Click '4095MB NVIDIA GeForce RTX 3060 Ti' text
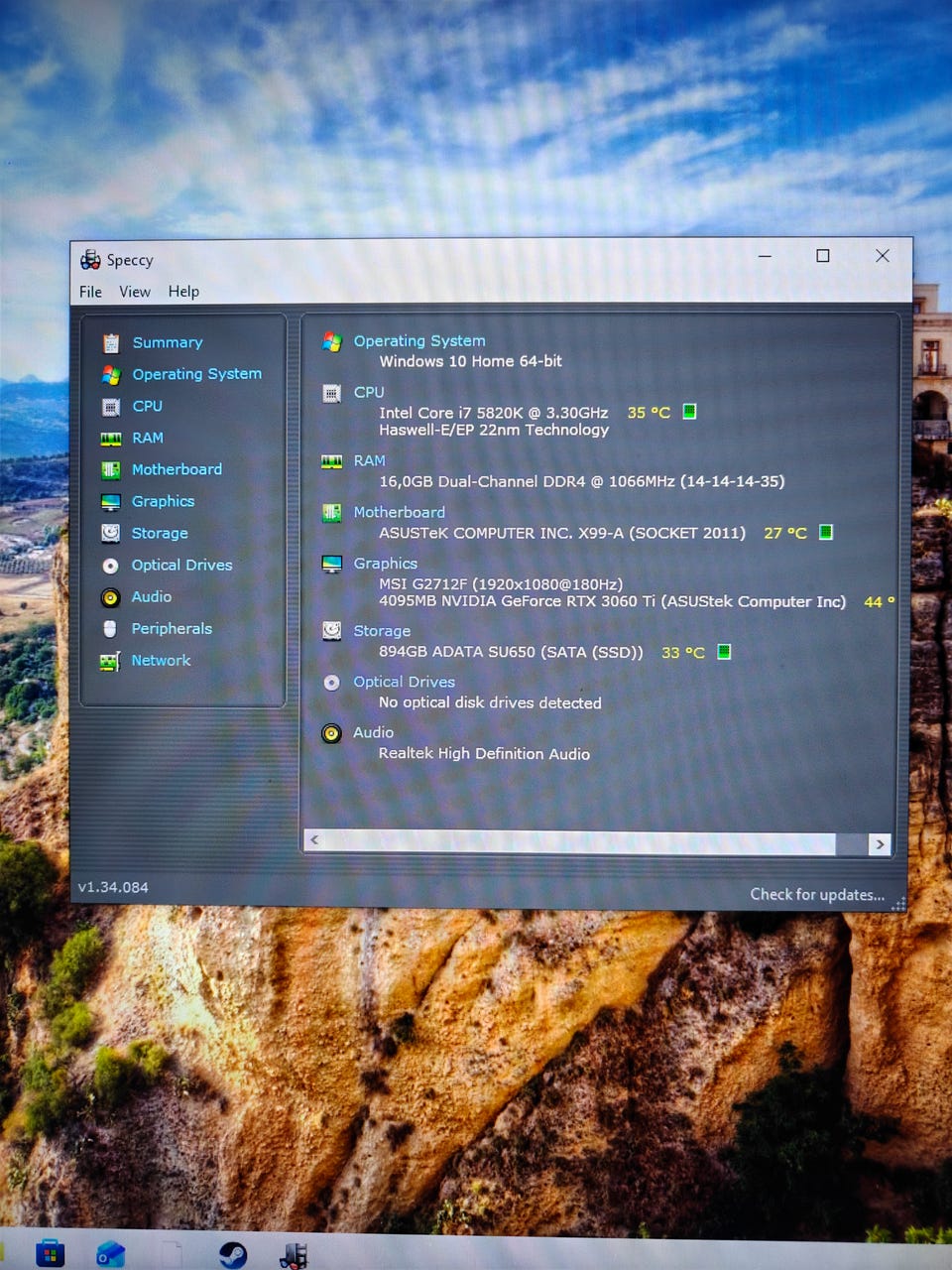 612,601
